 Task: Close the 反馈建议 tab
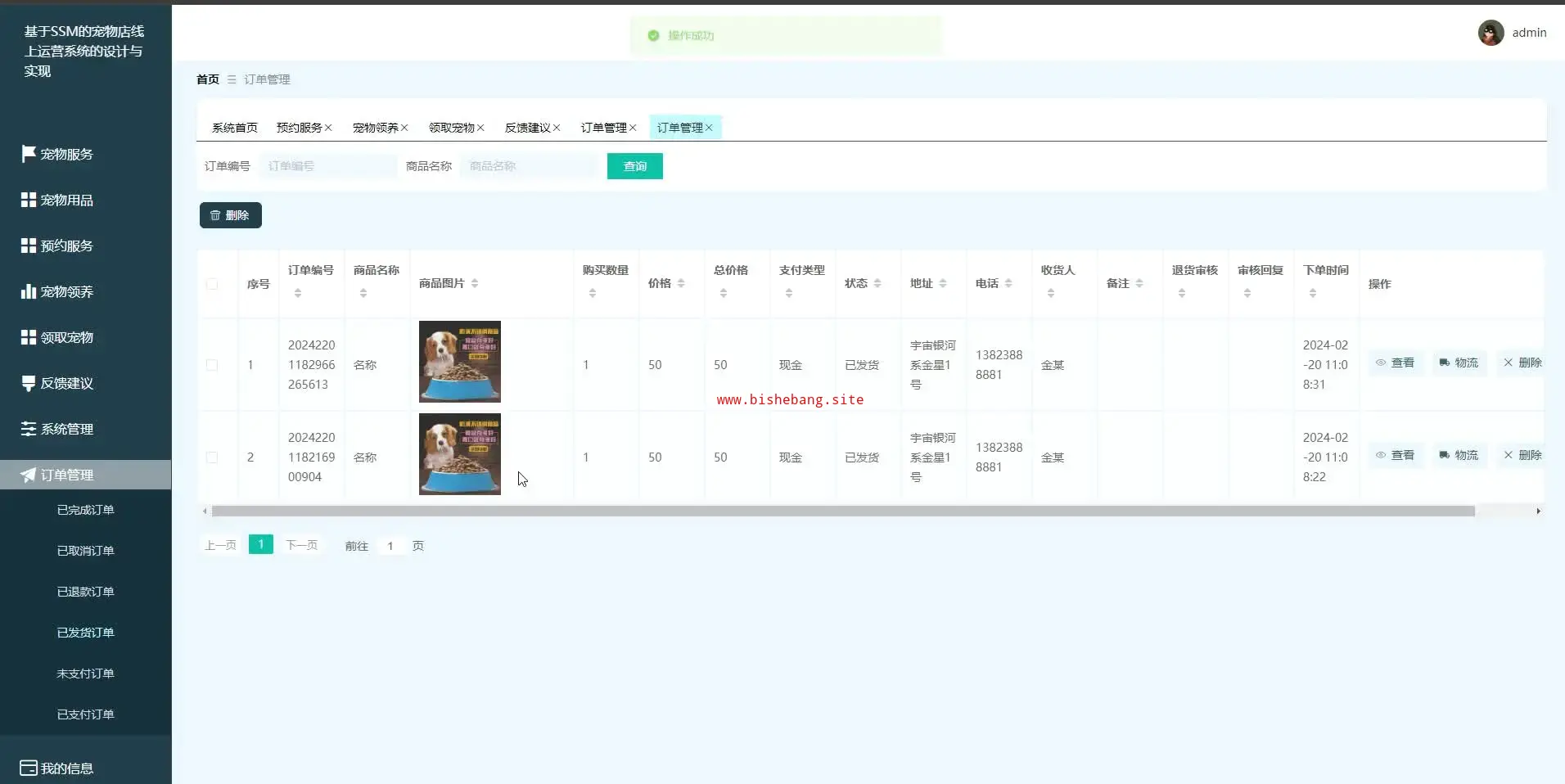(x=557, y=128)
